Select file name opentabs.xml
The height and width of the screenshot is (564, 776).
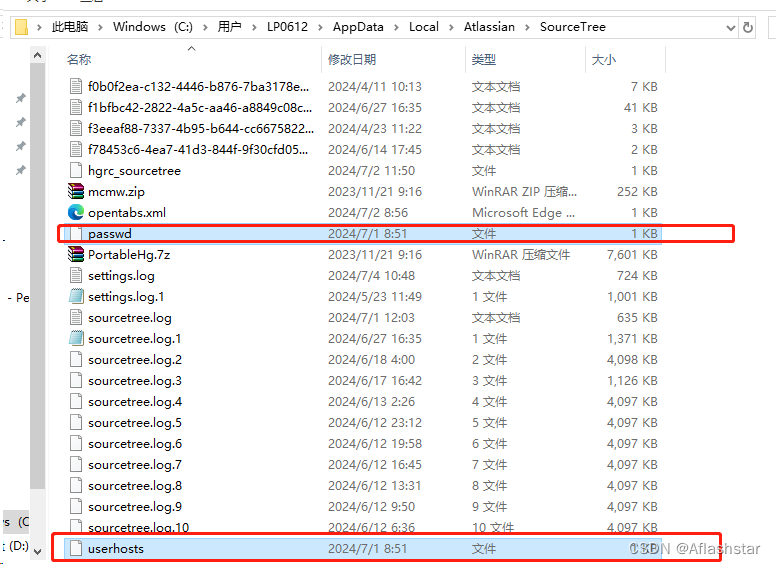[127, 213]
